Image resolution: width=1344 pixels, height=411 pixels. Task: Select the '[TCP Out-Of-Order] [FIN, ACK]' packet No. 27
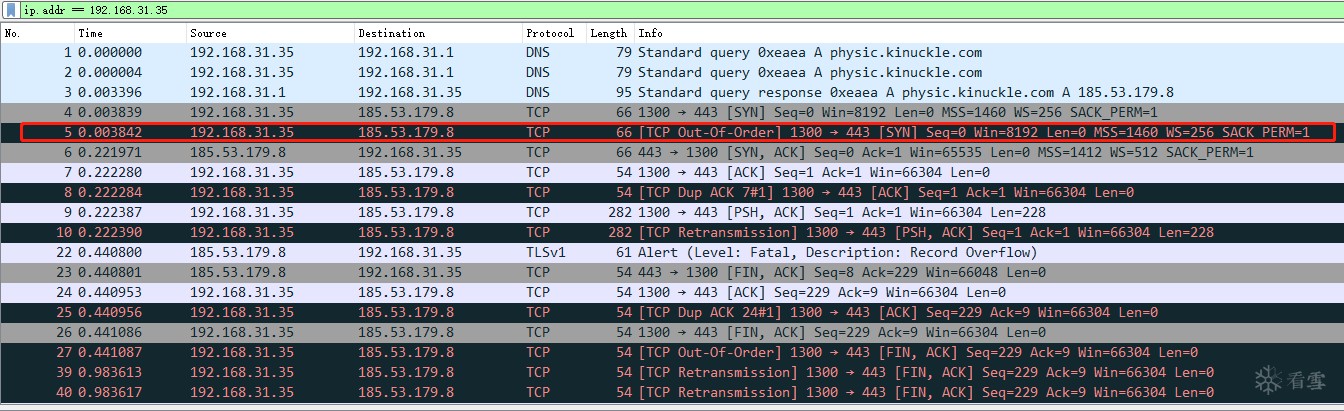tap(672, 352)
